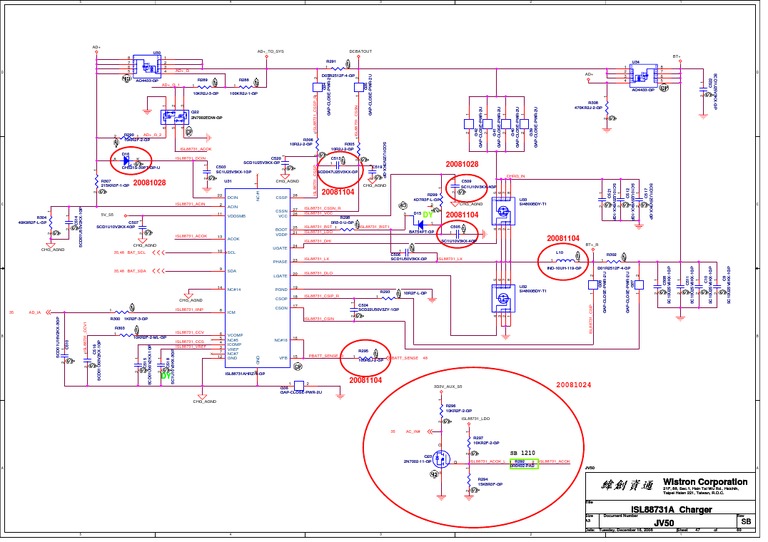
Task: Click the Q22 2N7002EDW dual transistor symbol
Action: coord(174,117)
